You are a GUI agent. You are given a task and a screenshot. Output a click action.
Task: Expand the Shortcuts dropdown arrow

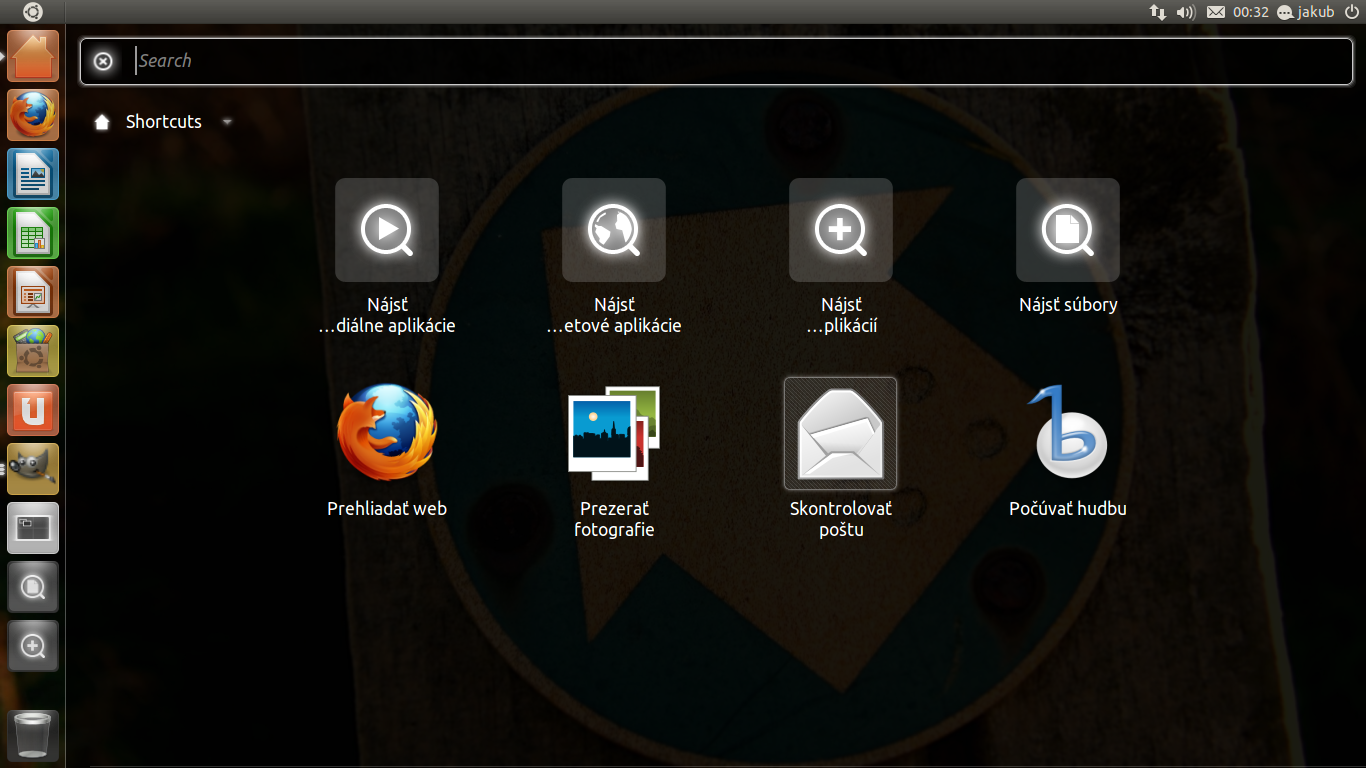(x=227, y=122)
